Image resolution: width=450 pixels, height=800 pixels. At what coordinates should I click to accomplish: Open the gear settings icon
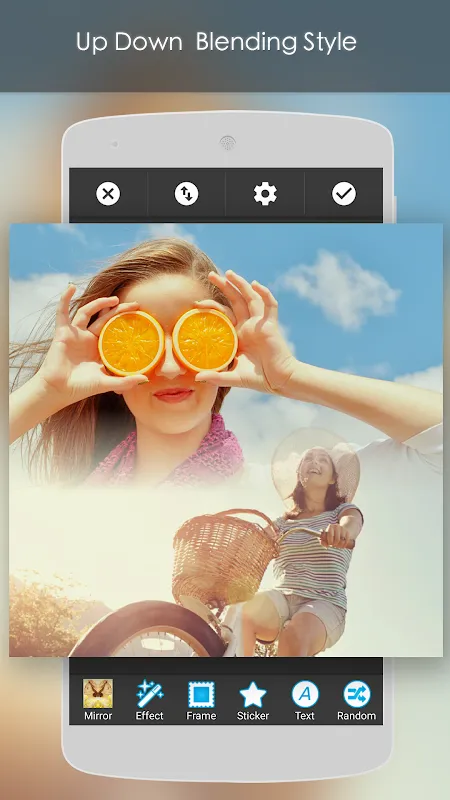coord(265,194)
